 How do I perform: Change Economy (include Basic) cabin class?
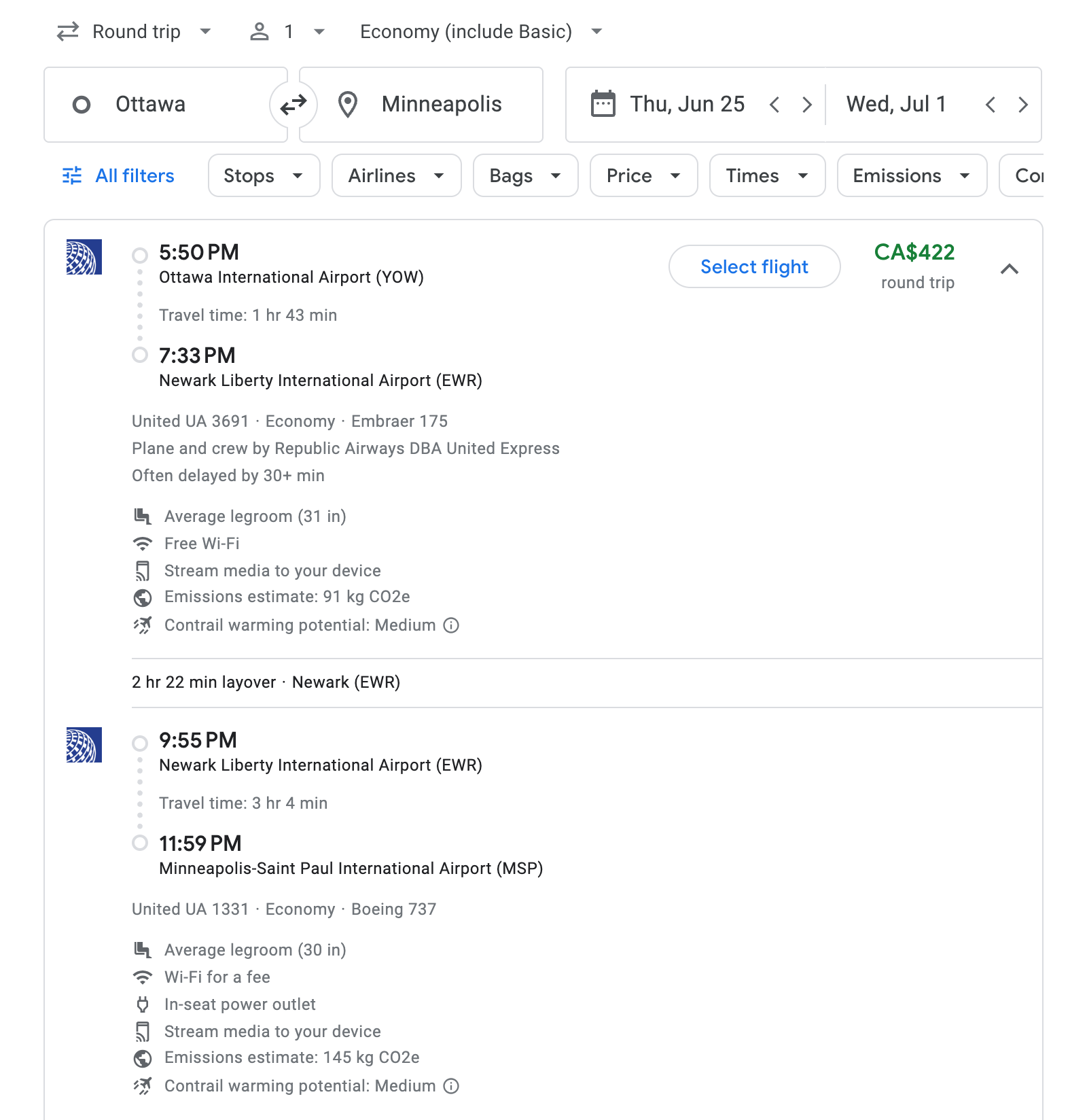(x=481, y=32)
